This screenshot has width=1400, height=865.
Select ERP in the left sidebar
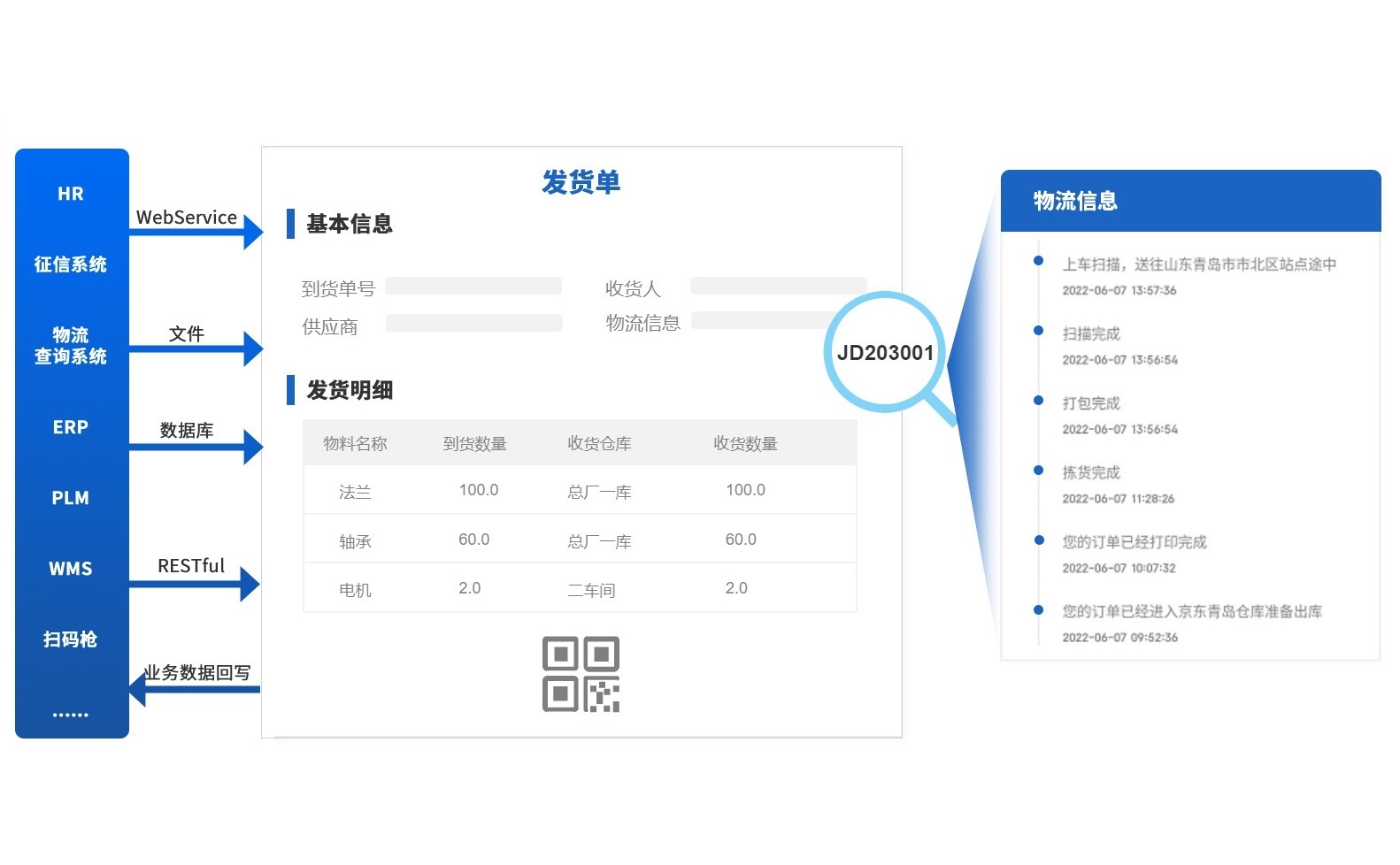(71, 427)
